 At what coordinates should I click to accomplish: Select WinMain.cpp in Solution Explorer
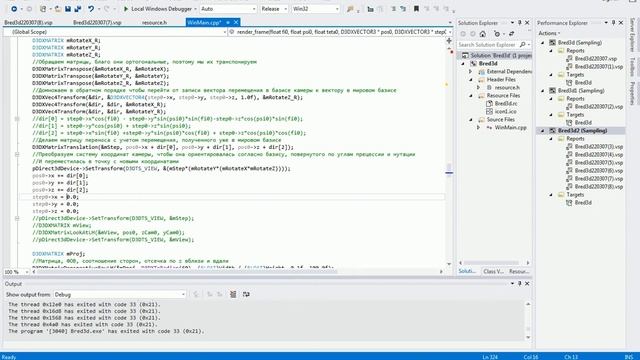[510, 127]
